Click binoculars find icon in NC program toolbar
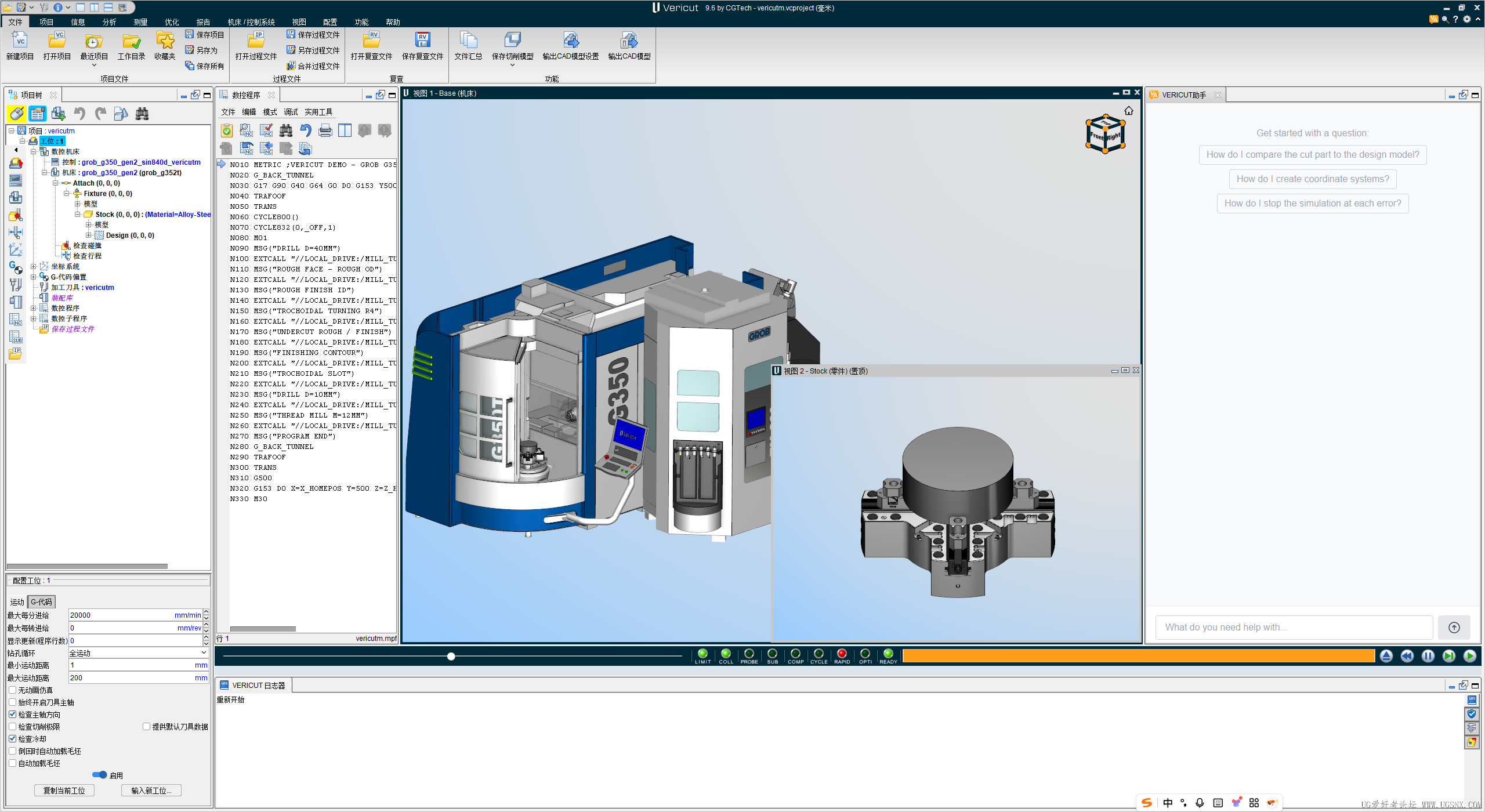This screenshot has height=812, width=1485. point(286,130)
